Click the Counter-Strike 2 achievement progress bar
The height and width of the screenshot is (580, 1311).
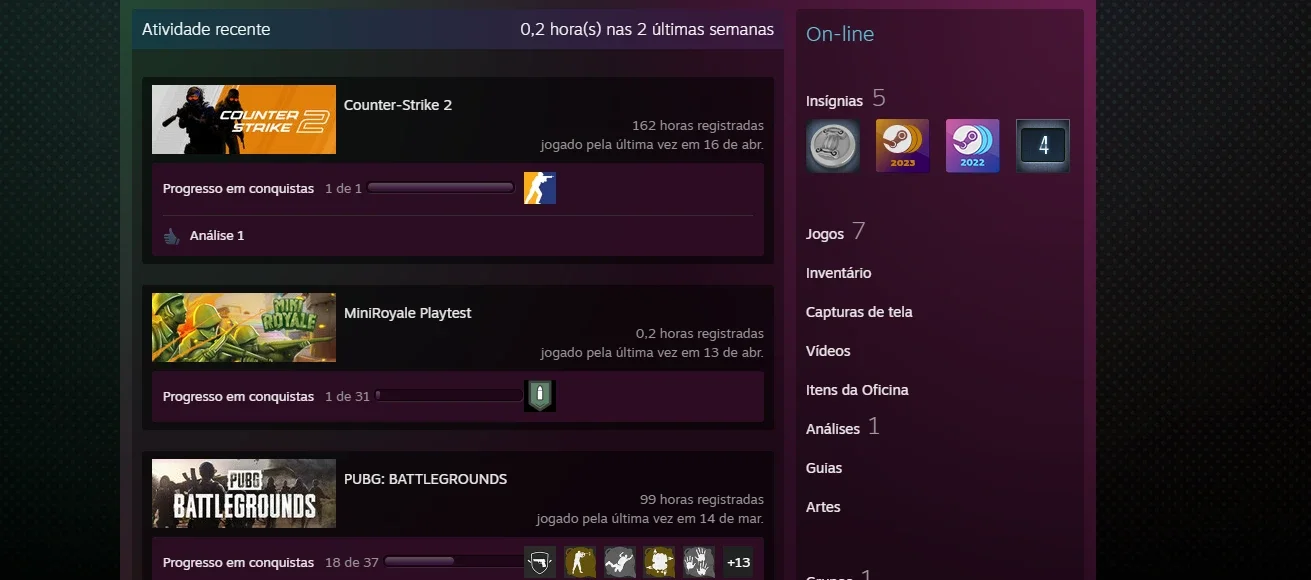[441, 188]
